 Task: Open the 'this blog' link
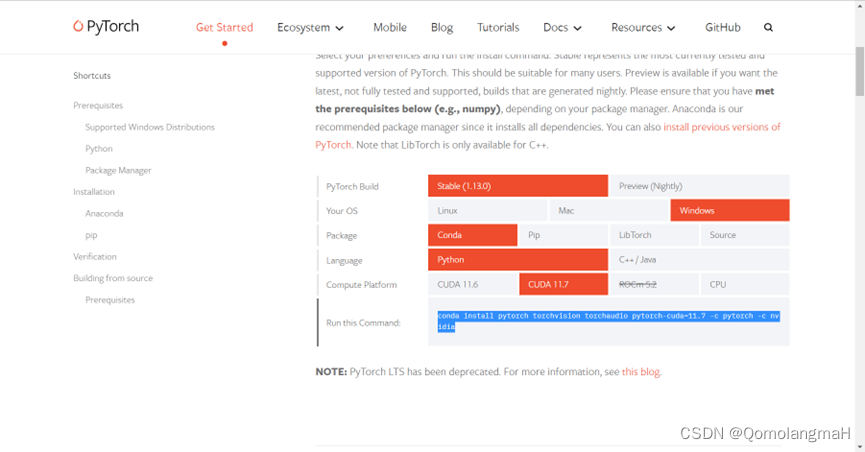click(x=640, y=371)
